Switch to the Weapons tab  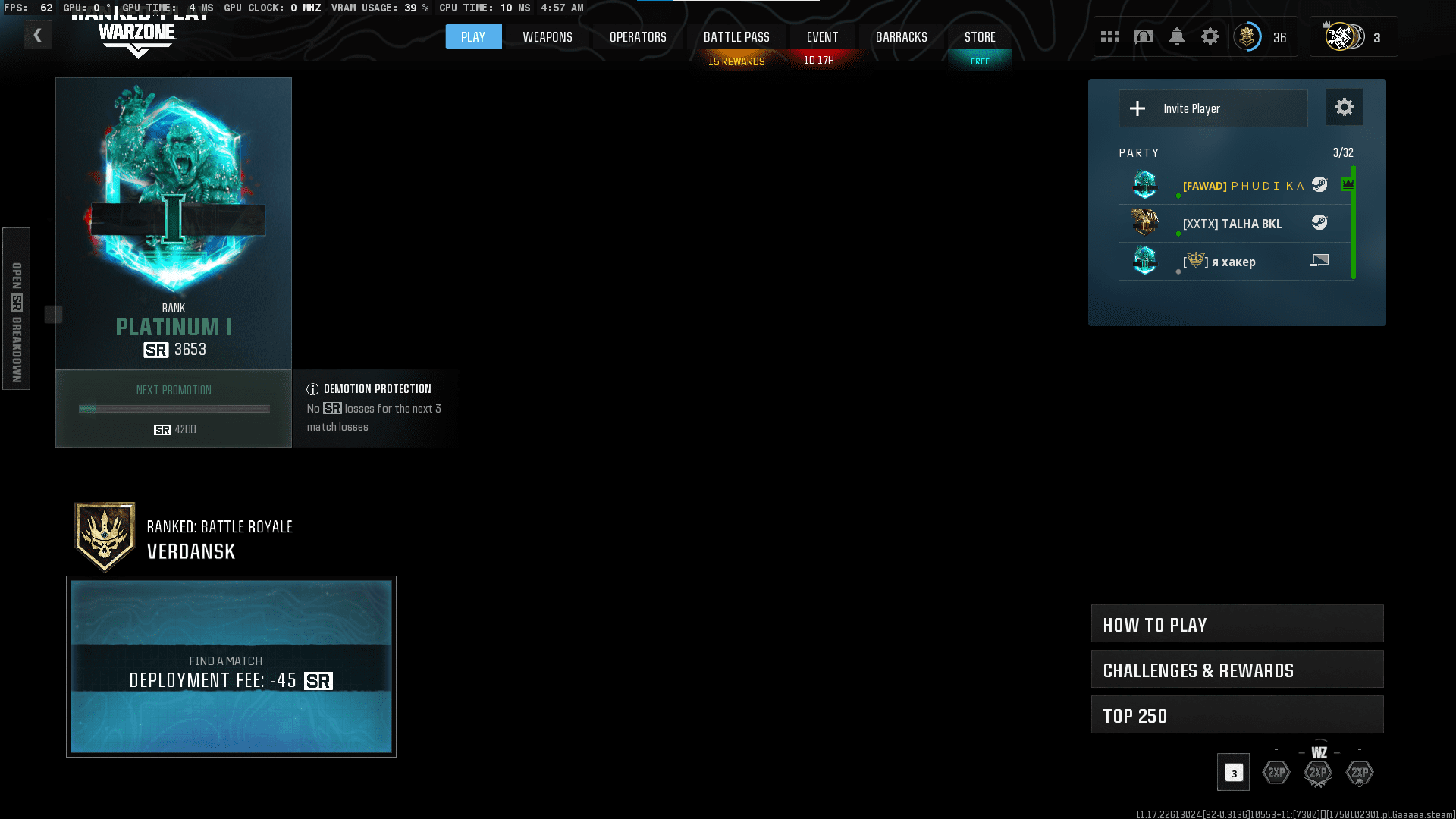tap(547, 36)
